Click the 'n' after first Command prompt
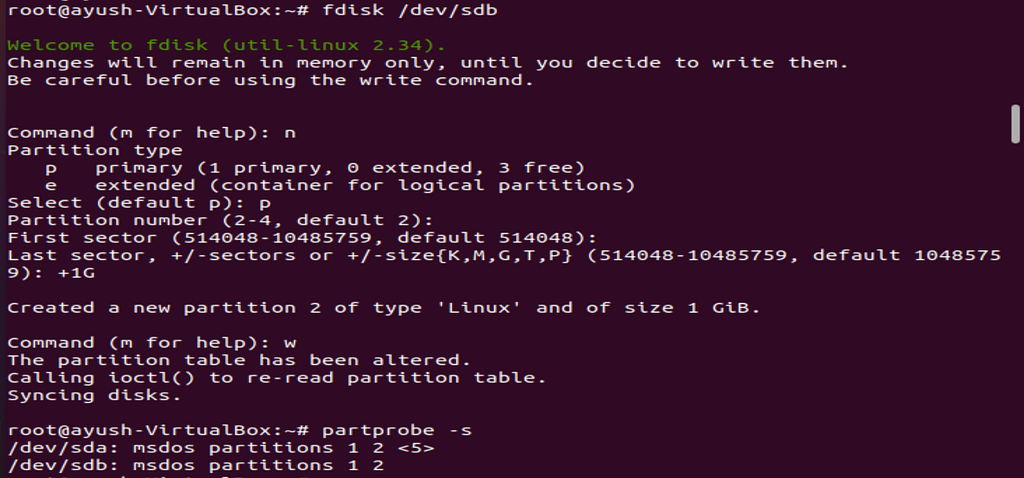Image resolution: width=1024 pixels, height=478 pixels. point(291,133)
